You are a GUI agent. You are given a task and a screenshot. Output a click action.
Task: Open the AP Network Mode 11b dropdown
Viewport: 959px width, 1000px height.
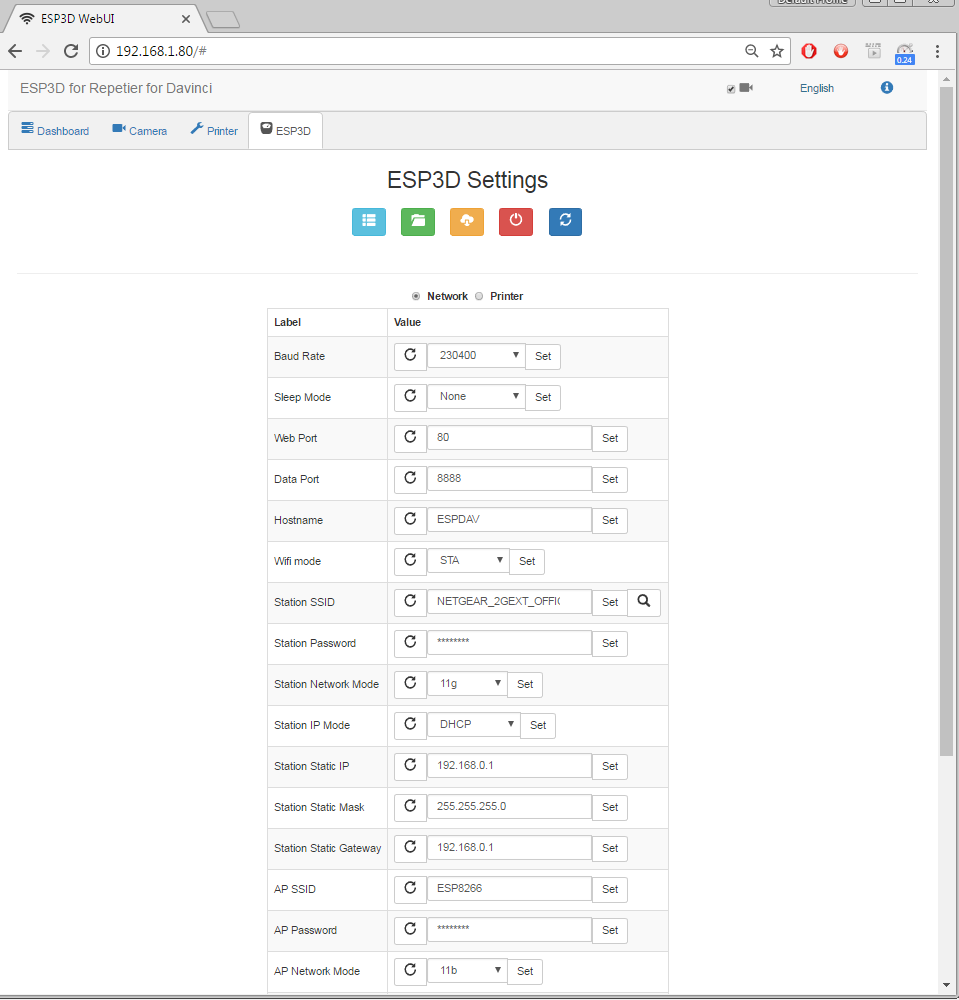click(467, 970)
